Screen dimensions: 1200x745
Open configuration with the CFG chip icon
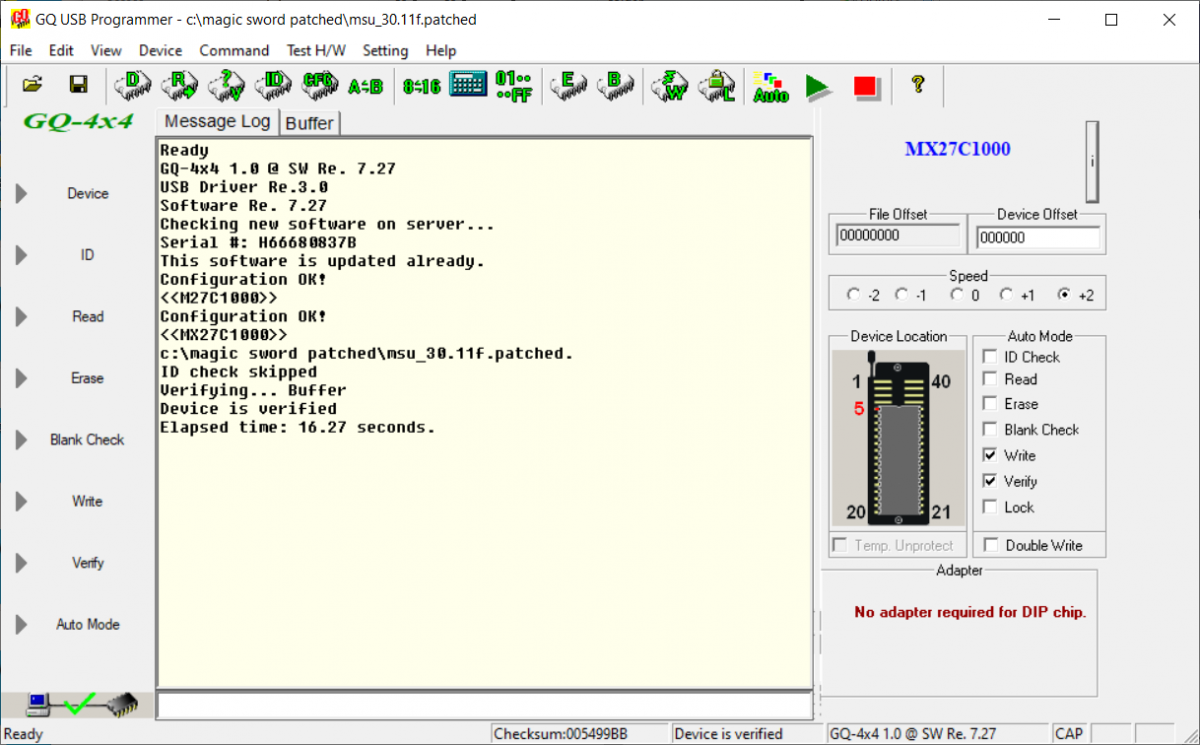pyautogui.click(x=320, y=86)
